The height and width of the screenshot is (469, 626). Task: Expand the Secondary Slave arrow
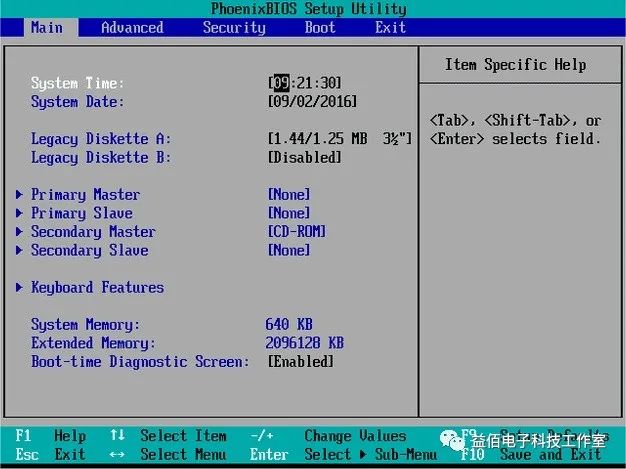(x=19, y=250)
